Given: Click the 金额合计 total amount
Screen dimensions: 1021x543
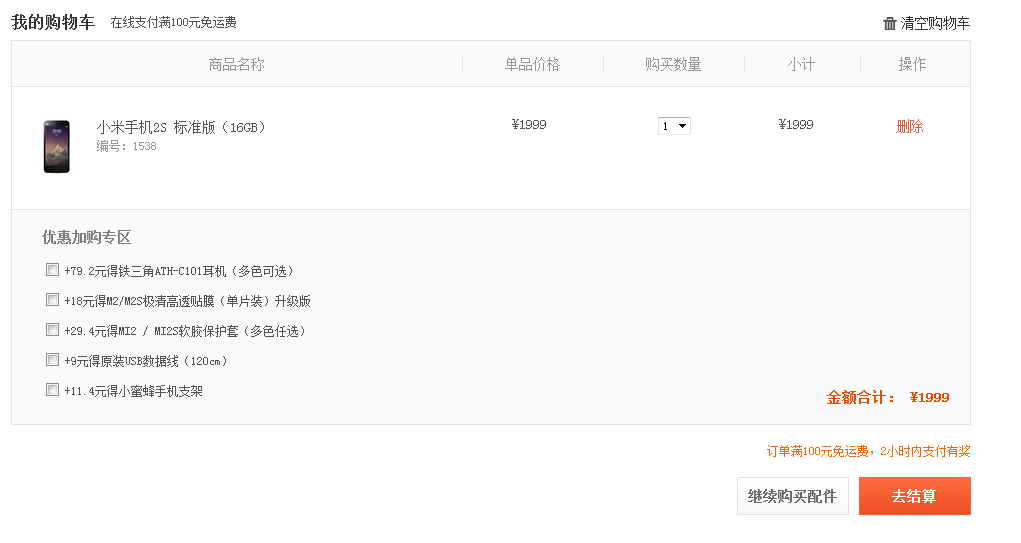Looking at the screenshot, I should click(887, 397).
